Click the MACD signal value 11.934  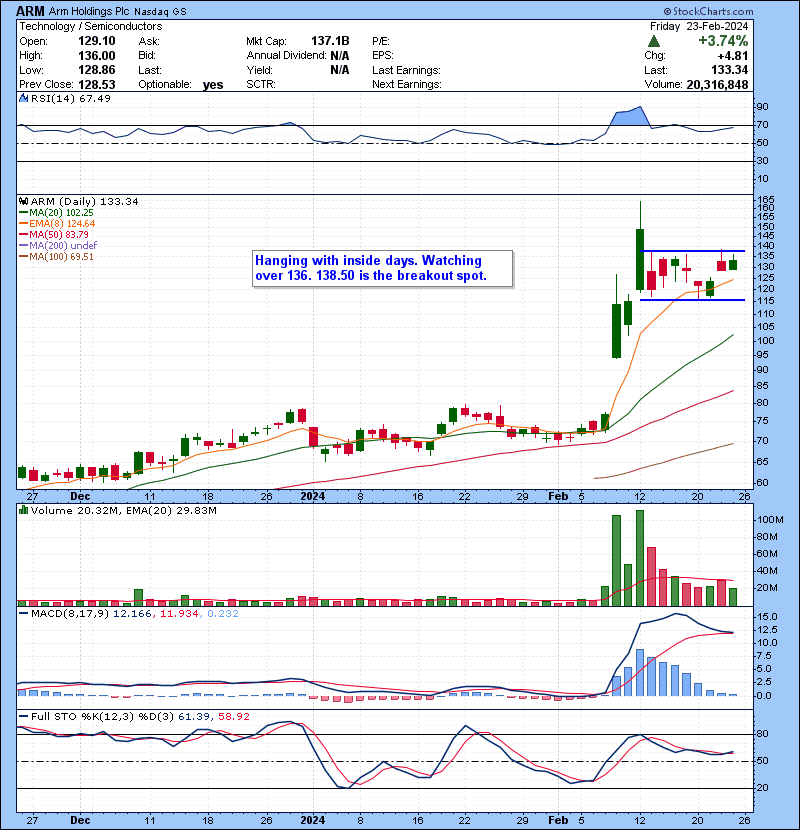coord(179,614)
